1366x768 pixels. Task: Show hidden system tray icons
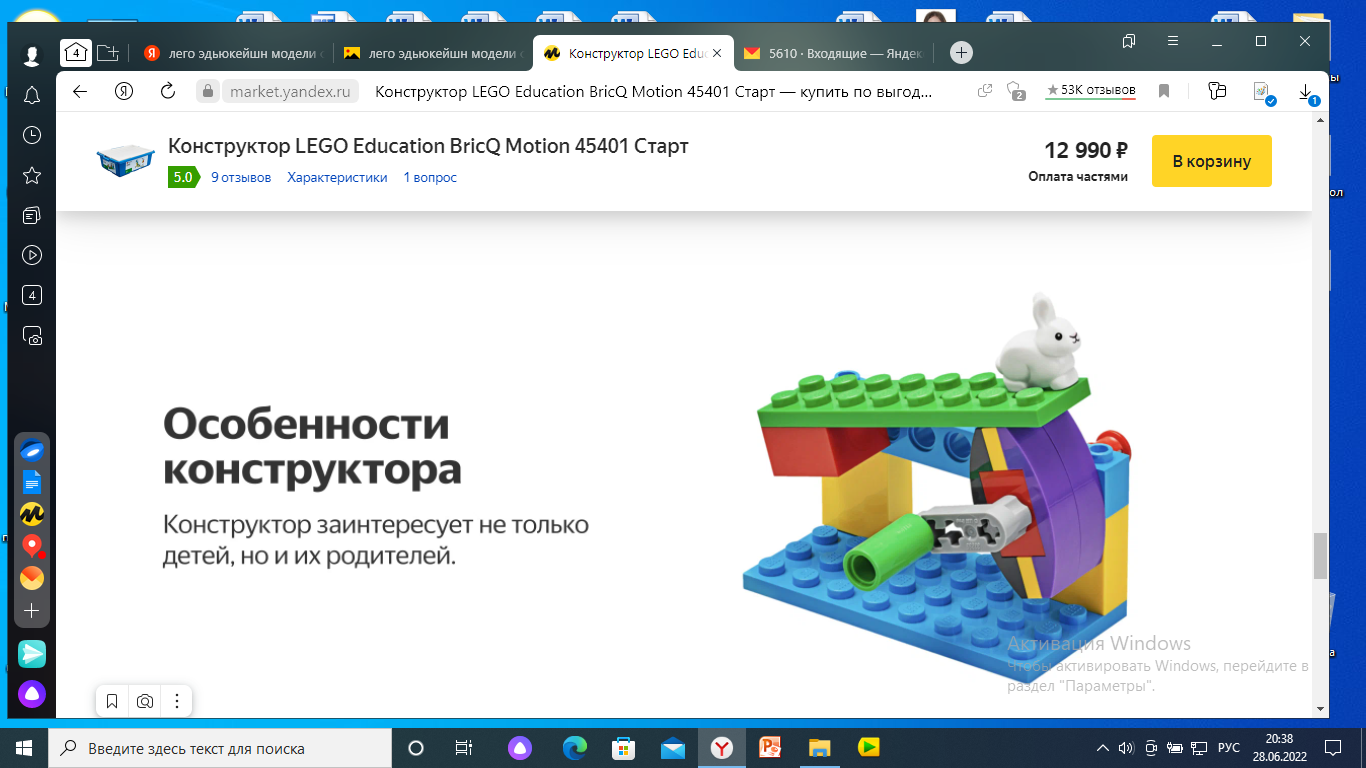(1102, 747)
